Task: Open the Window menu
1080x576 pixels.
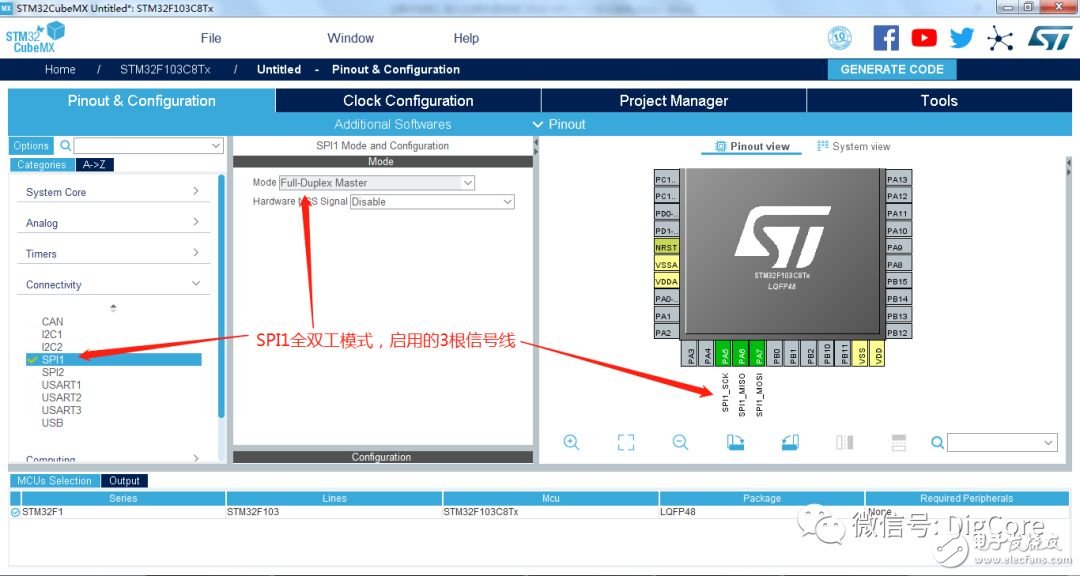Action: click(x=351, y=38)
